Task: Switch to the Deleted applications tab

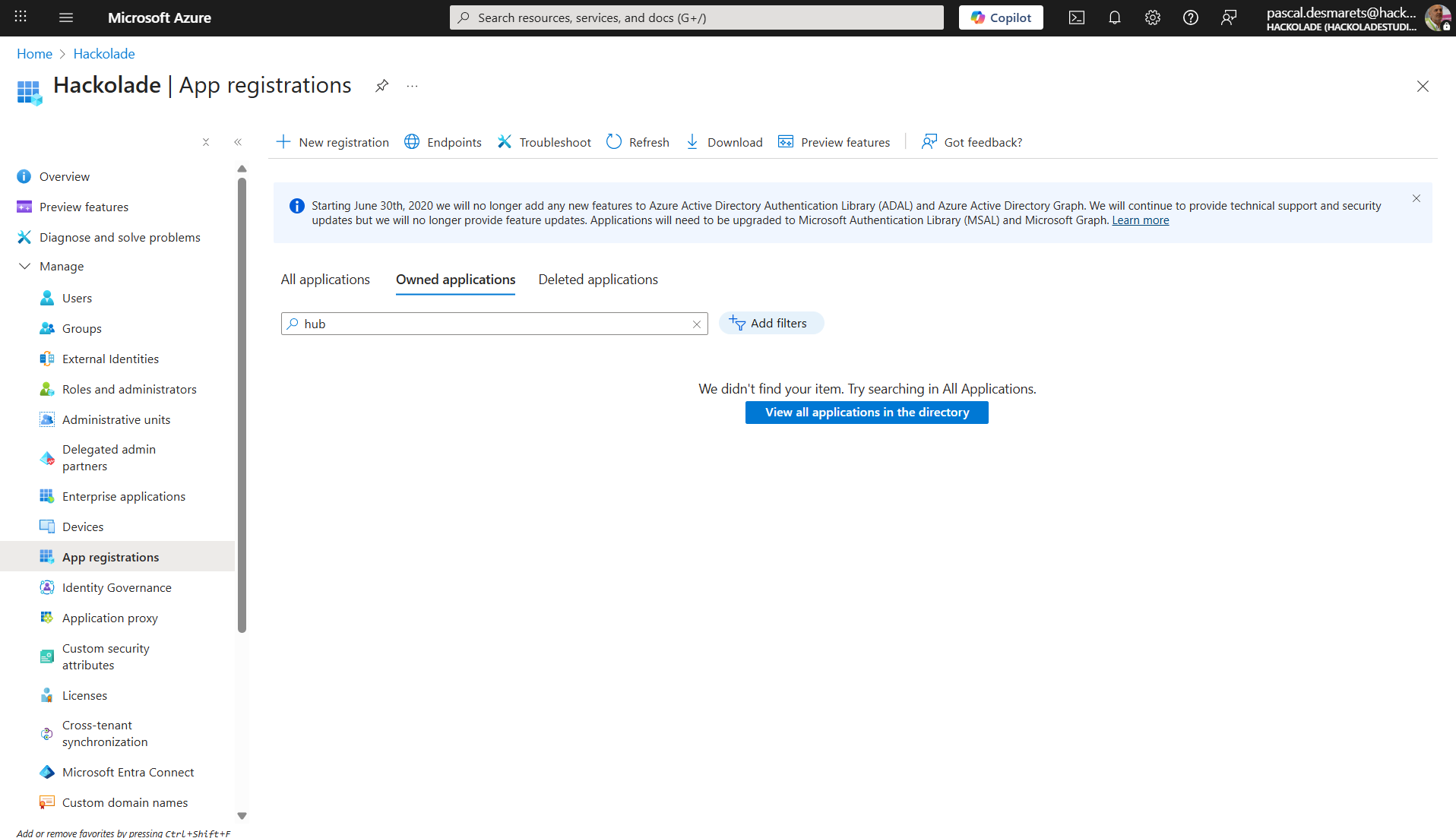Action: click(x=597, y=279)
